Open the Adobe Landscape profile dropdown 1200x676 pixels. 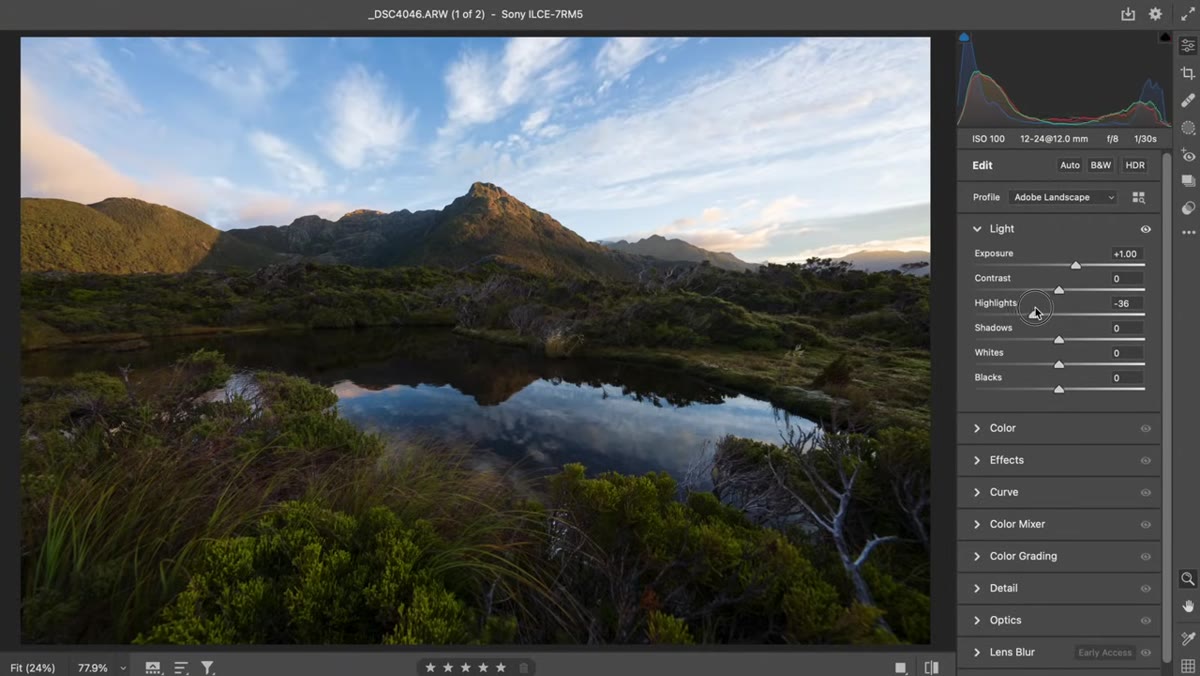(1063, 197)
